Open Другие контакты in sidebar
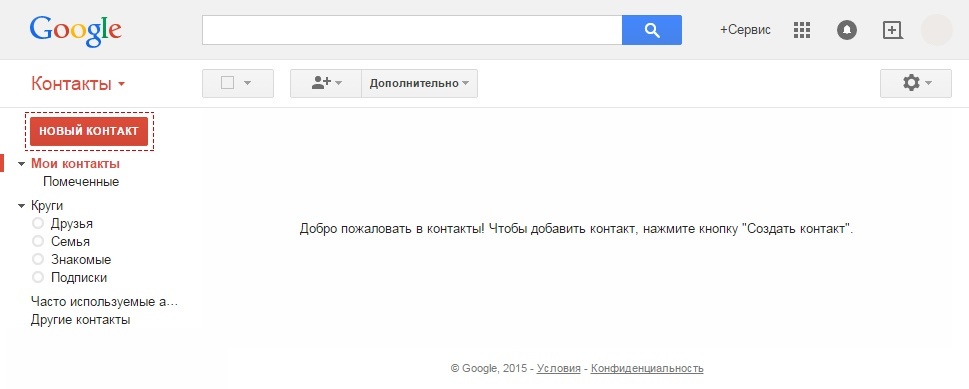 [x=80, y=320]
